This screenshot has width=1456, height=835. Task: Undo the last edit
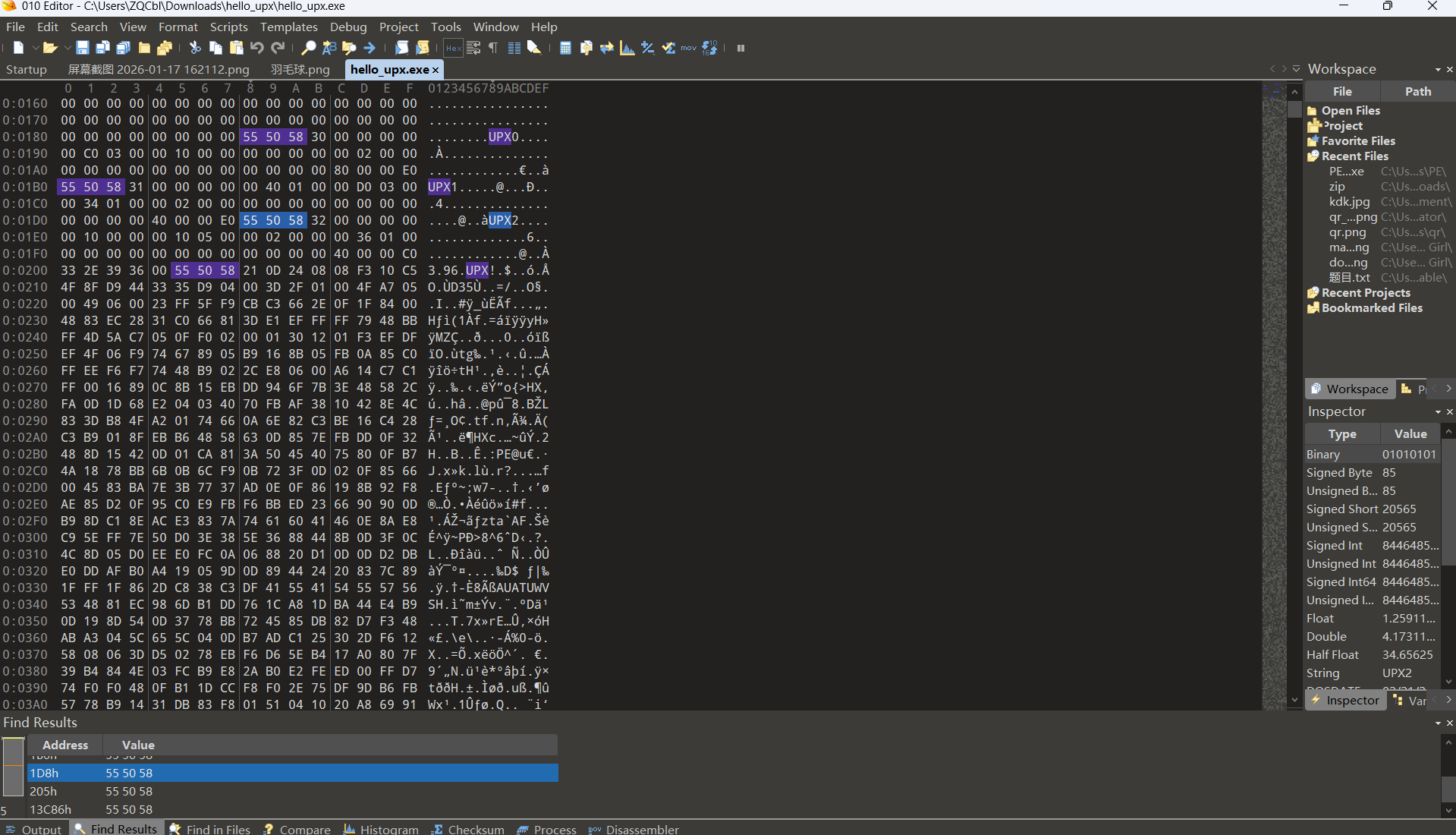(256, 48)
